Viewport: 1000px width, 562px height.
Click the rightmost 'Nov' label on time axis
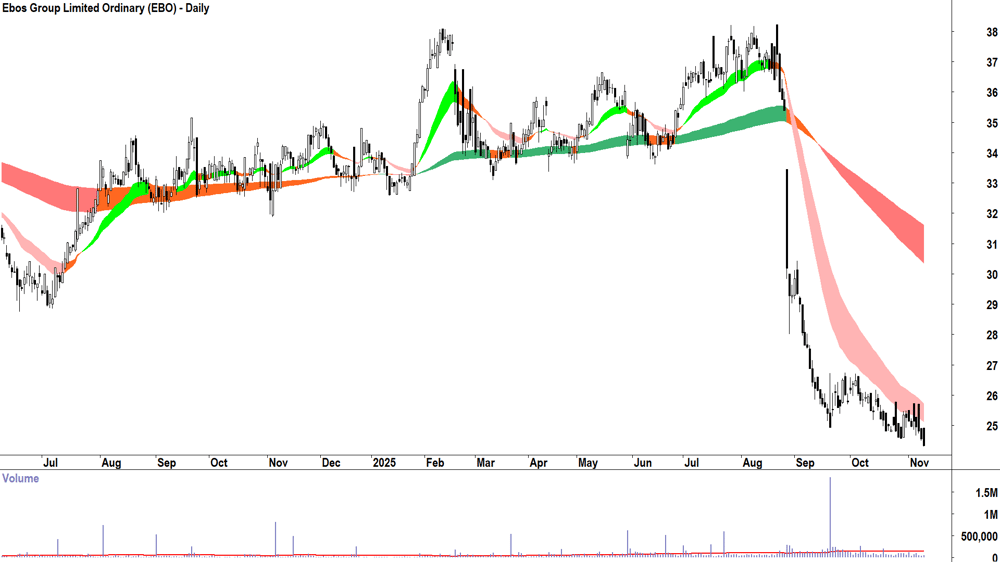click(919, 462)
